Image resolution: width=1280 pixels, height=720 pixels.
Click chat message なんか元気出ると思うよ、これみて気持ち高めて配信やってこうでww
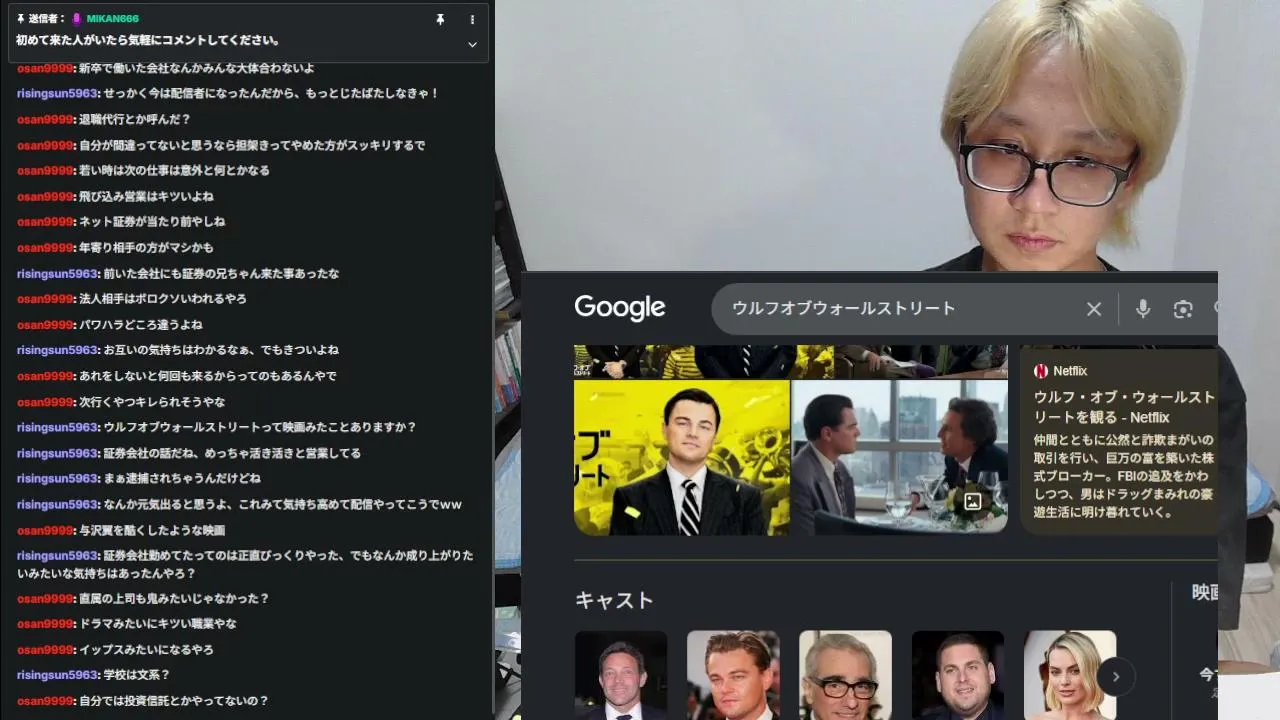(283, 505)
